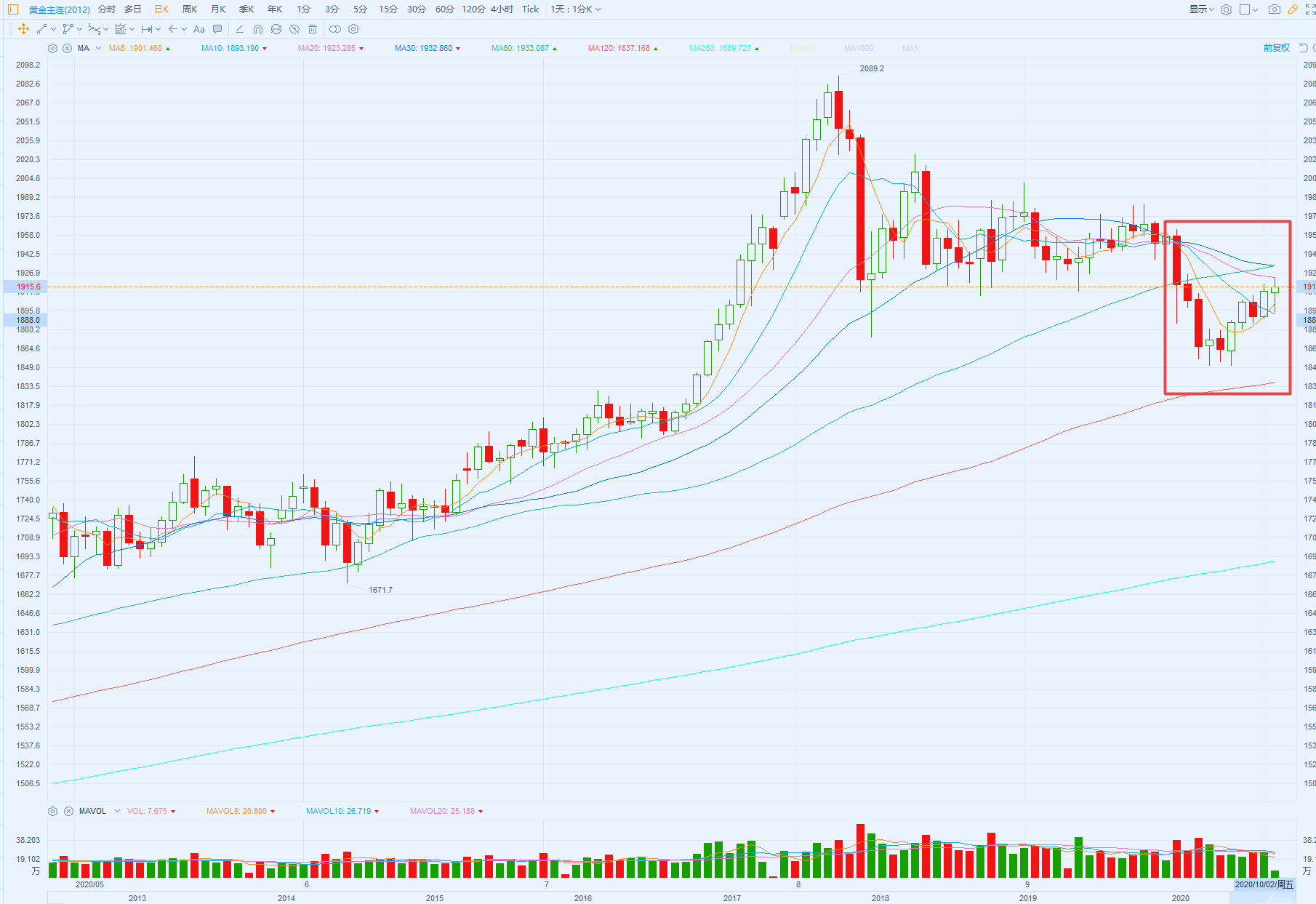Click the 前复权 price adjustment button
Viewport: 1316px width, 904px height.
coord(1276,48)
